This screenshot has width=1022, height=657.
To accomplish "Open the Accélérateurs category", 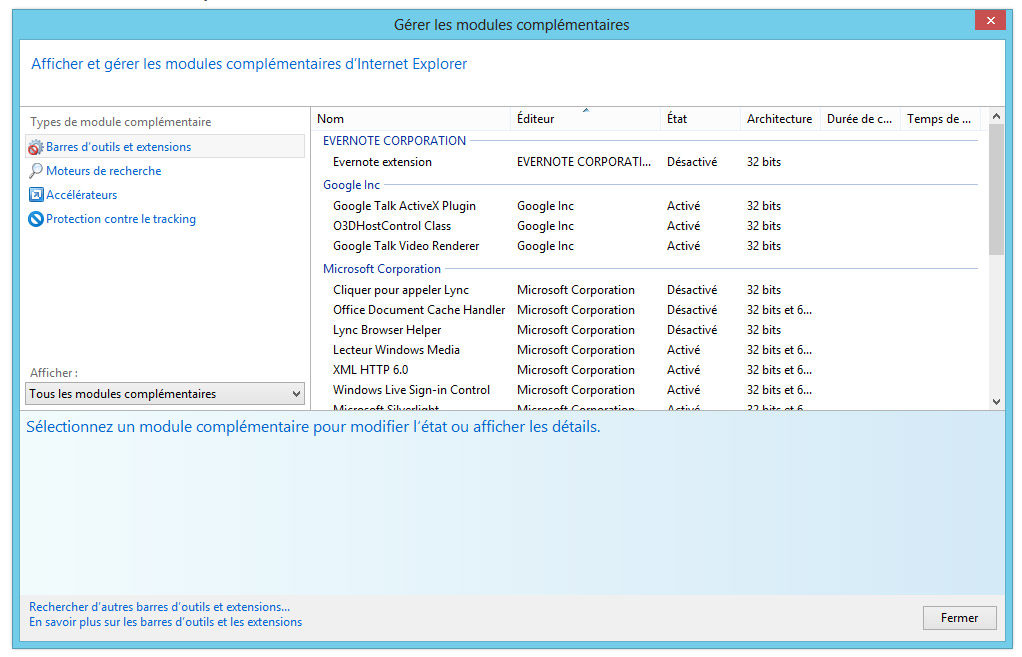I will (81, 195).
